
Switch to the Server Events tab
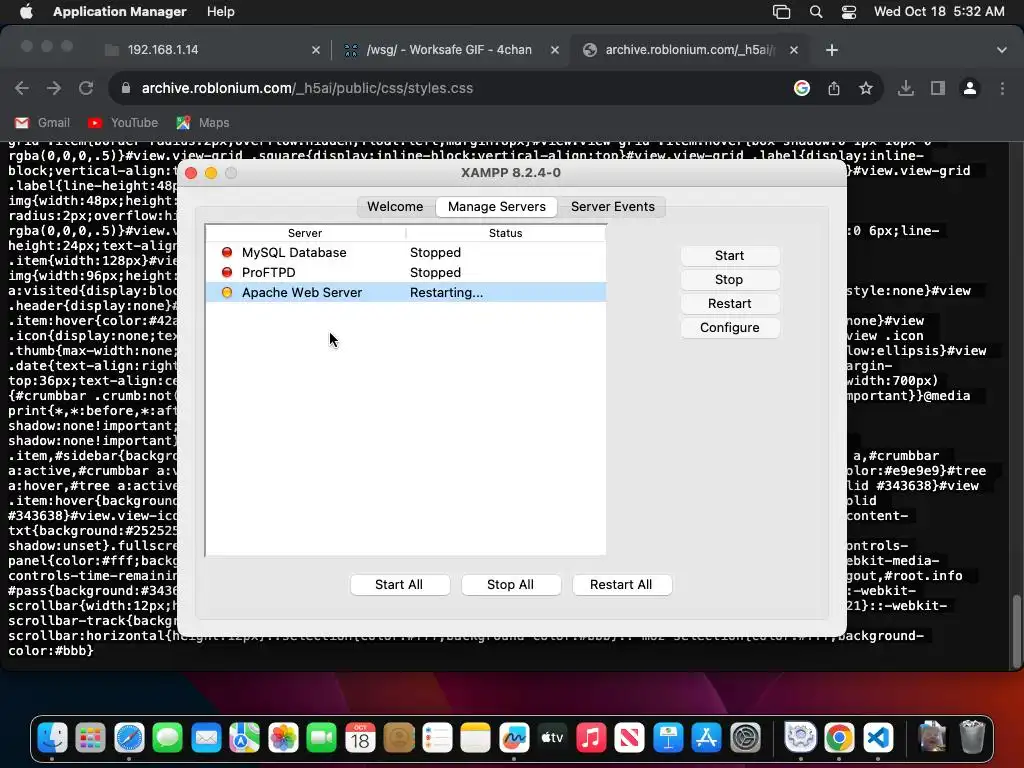pyautogui.click(x=613, y=206)
